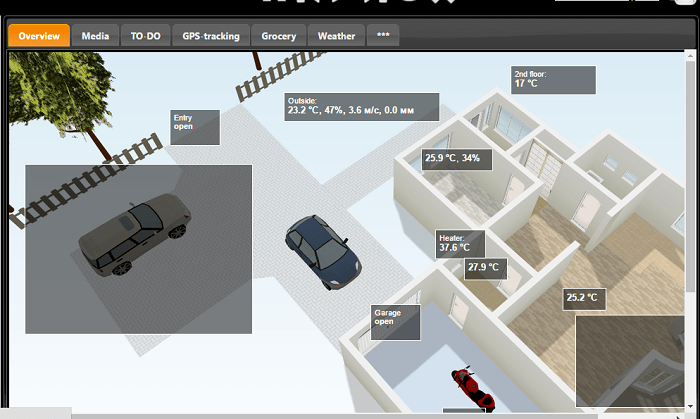Click the gray SUV in the driveway
Viewport: 700px width, 419px height.
(135, 233)
